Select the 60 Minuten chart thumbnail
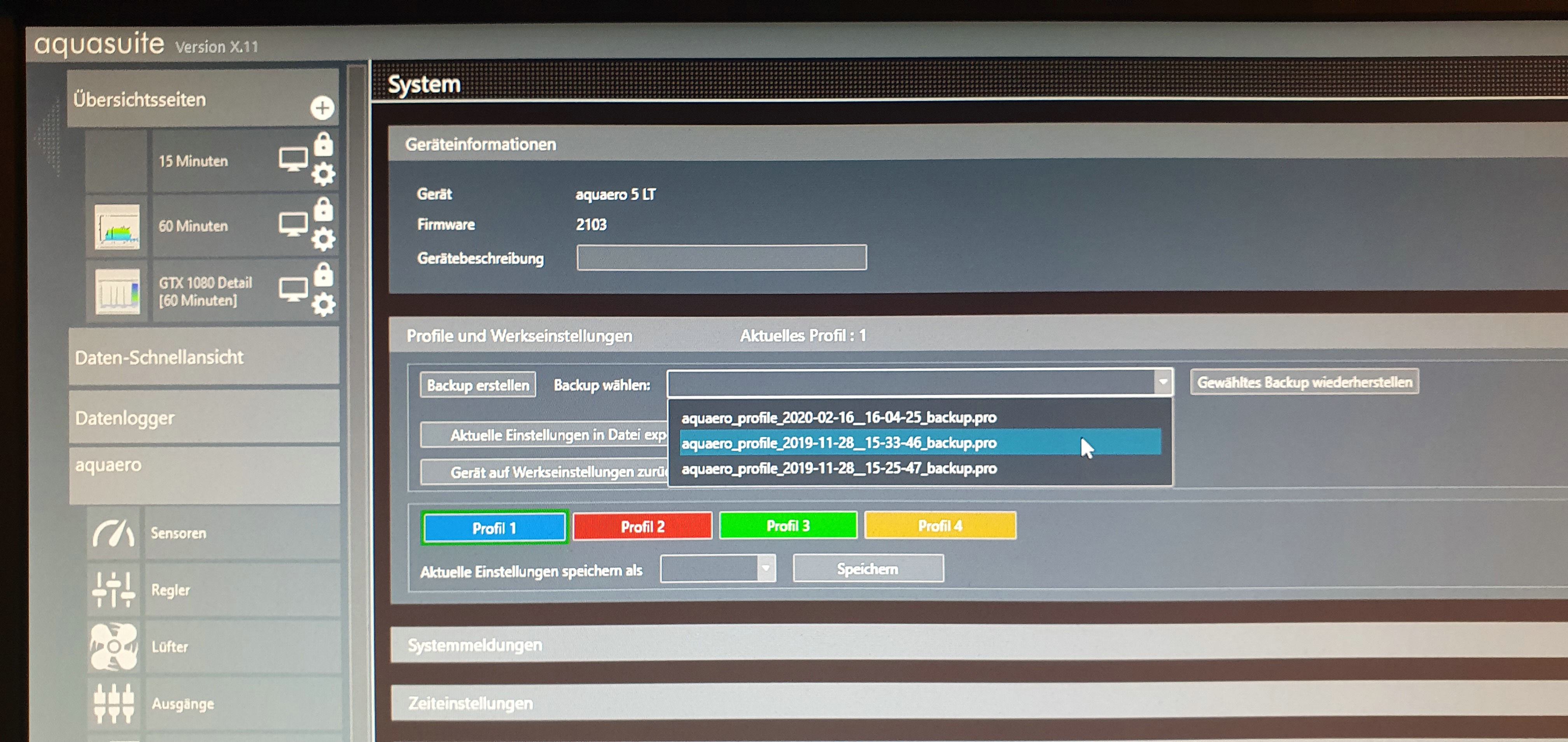Image resolution: width=1568 pixels, height=742 pixels. [x=117, y=226]
